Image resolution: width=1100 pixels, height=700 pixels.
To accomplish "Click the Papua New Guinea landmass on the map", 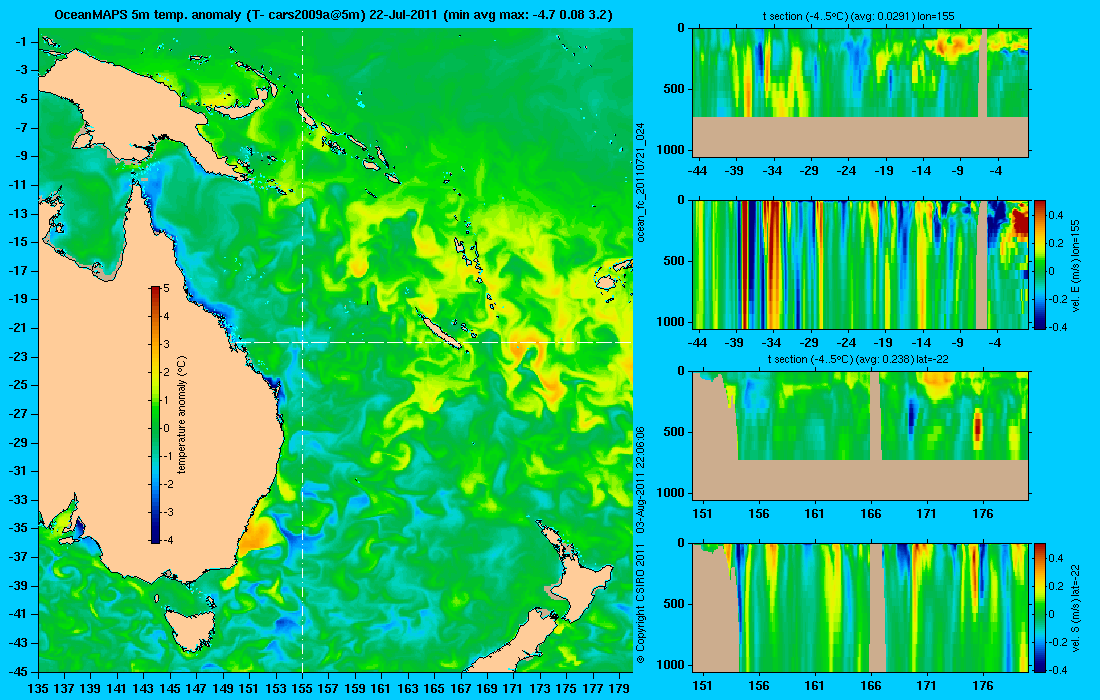I will (133, 103).
